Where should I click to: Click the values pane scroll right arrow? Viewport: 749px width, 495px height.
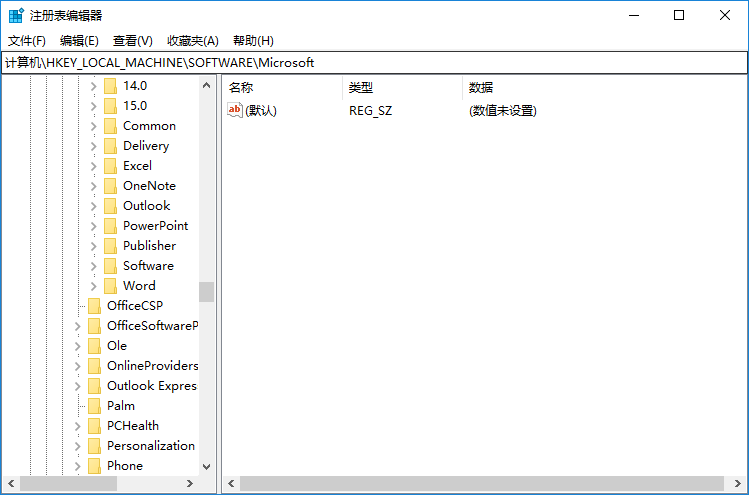click(x=737, y=484)
